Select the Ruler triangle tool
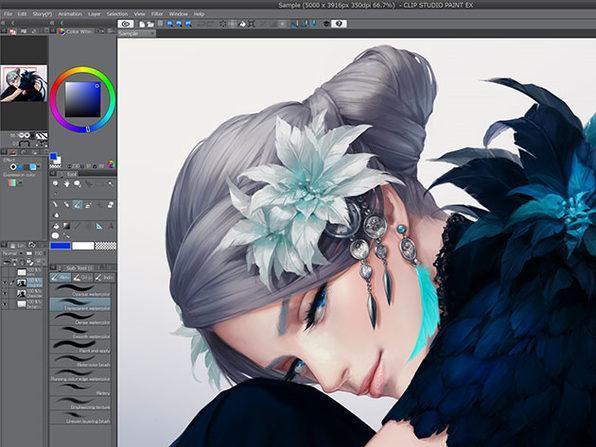This screenshot has width=596, height=447. [99, 226]
